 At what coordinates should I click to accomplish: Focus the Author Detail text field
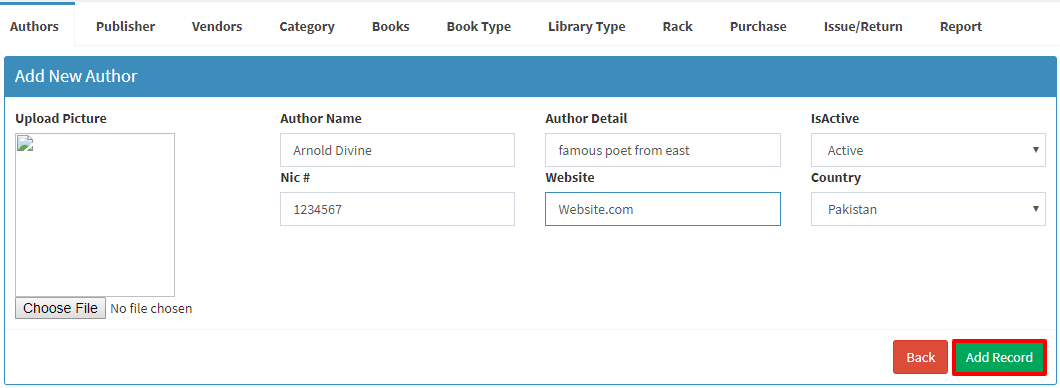click(x=663, y=150)
